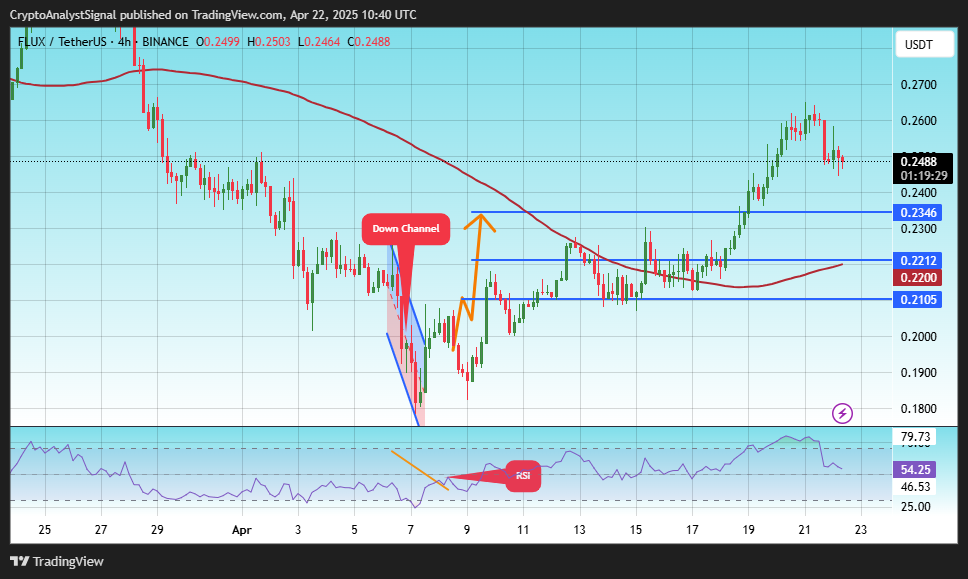Select the blue 0.2346 price level label
The width and height of the screenshot is (968, 579).
click(x=918, y=212)
